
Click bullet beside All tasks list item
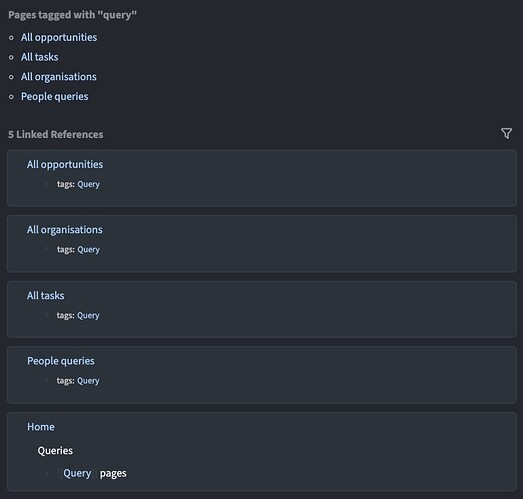pyautogui.click(x=11, y=57)
